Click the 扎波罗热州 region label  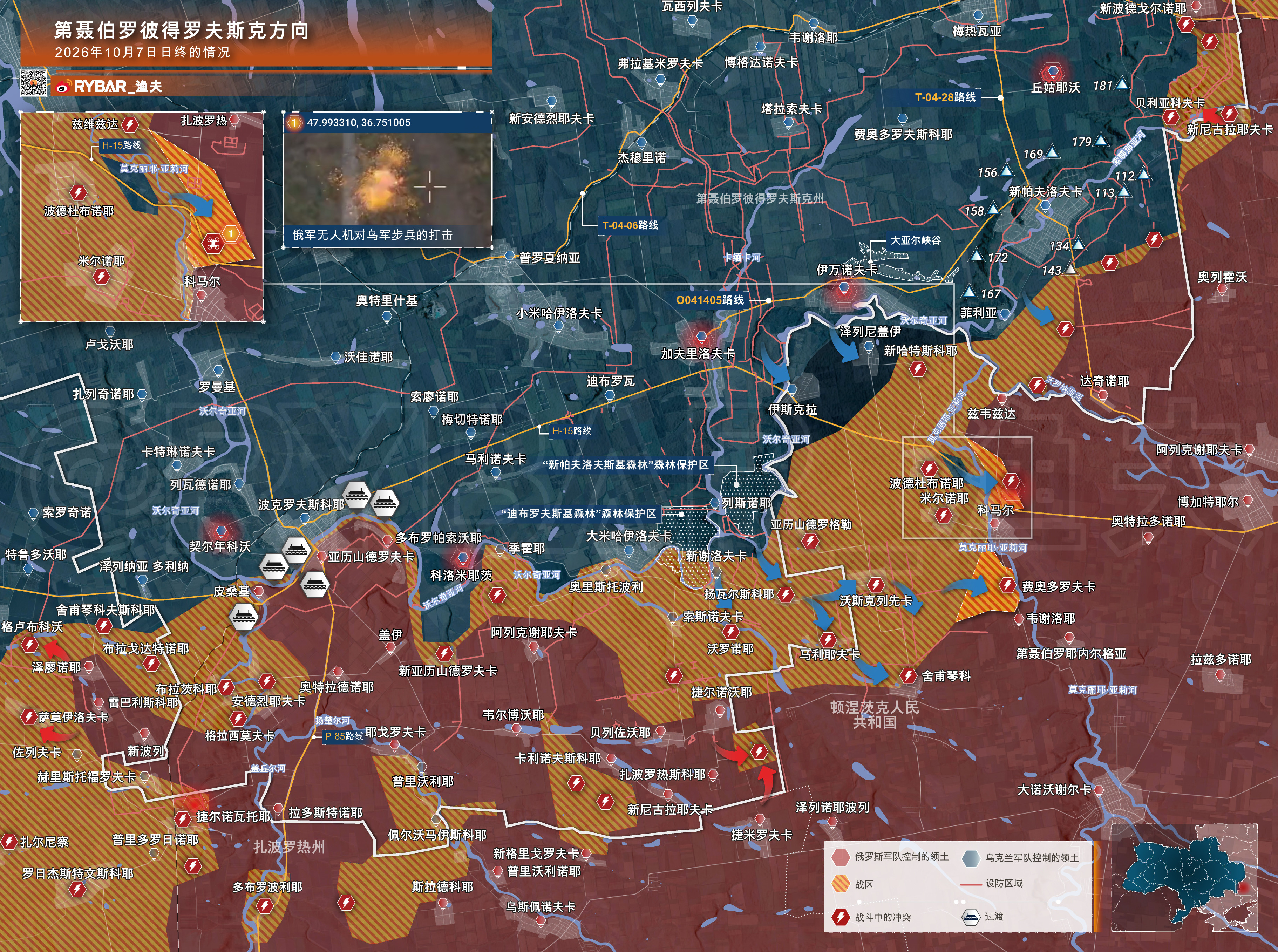click(x=289, y=846)
